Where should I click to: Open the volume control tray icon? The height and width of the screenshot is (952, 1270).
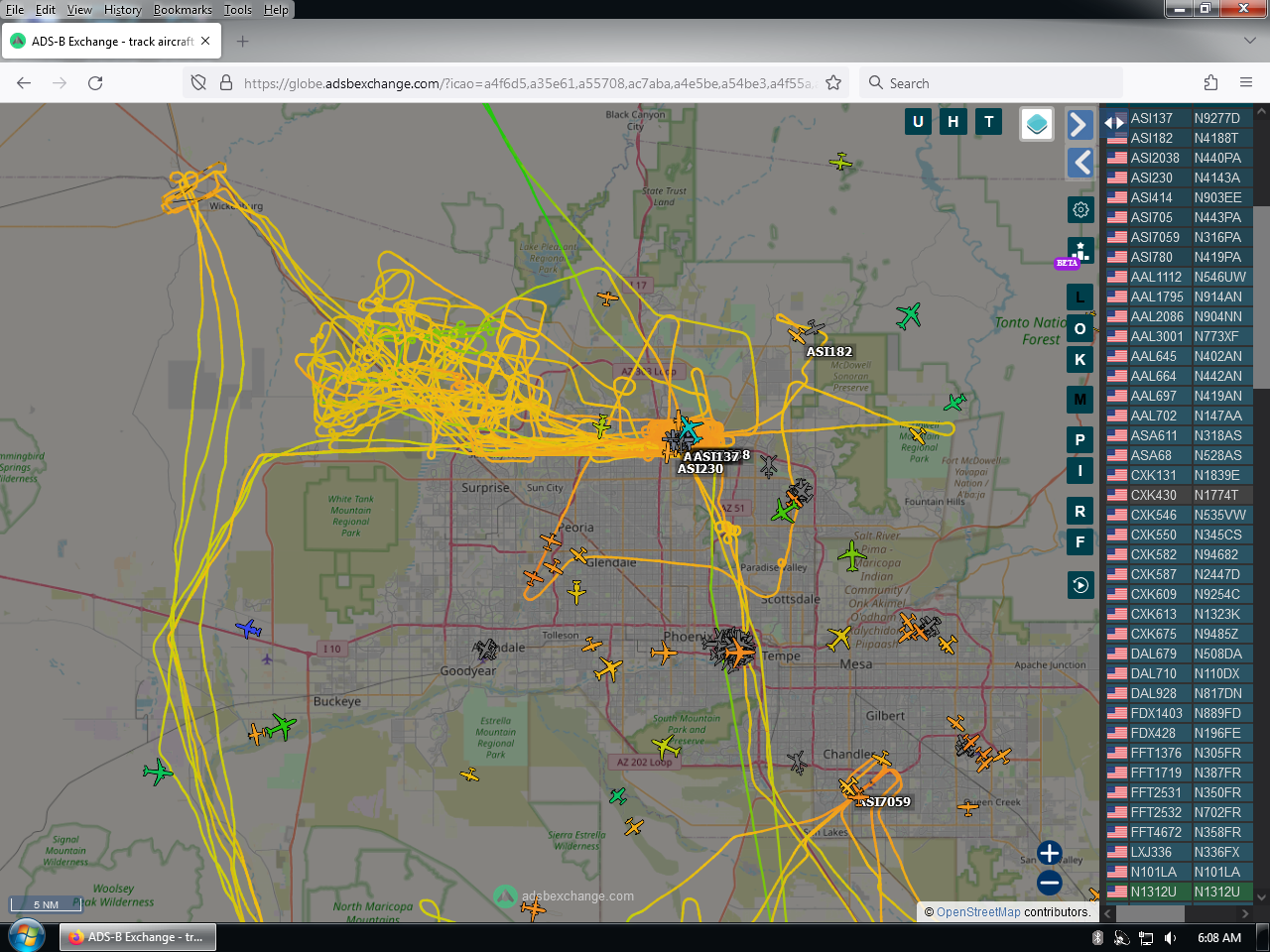1171,938
